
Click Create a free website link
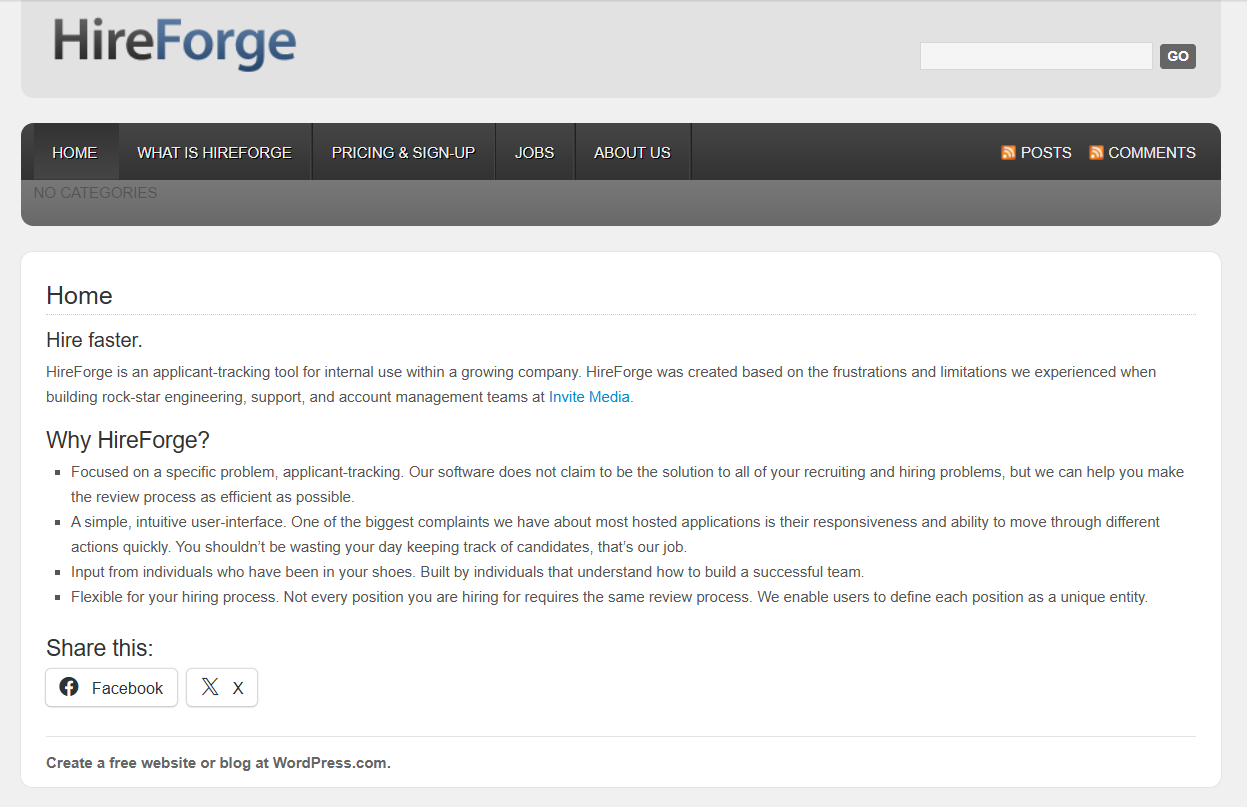[x=218, y=763]
